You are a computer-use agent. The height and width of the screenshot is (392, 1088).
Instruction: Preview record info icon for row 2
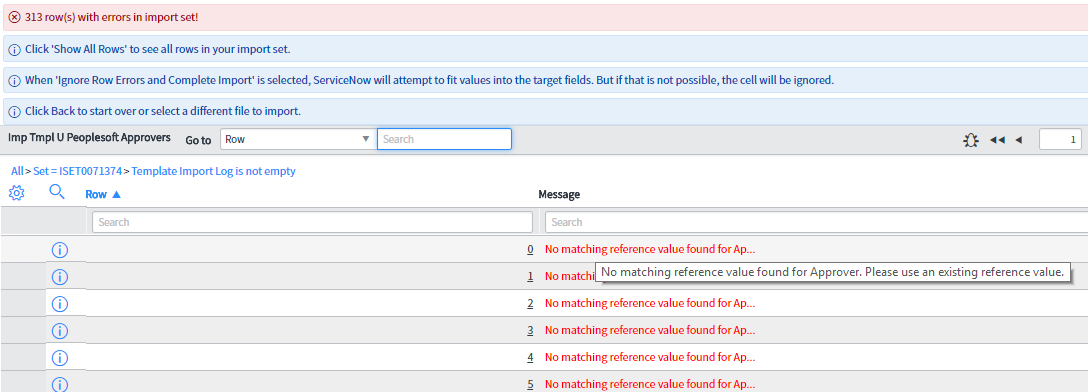[x=60, y=304]
